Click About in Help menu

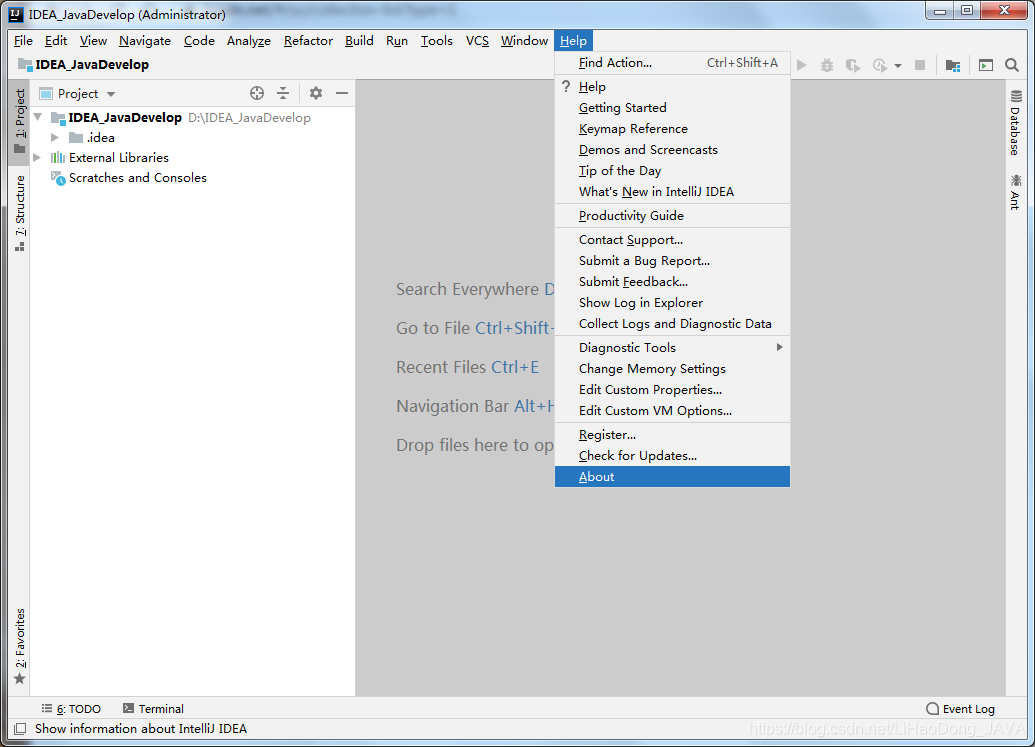(x=672, y=477)
